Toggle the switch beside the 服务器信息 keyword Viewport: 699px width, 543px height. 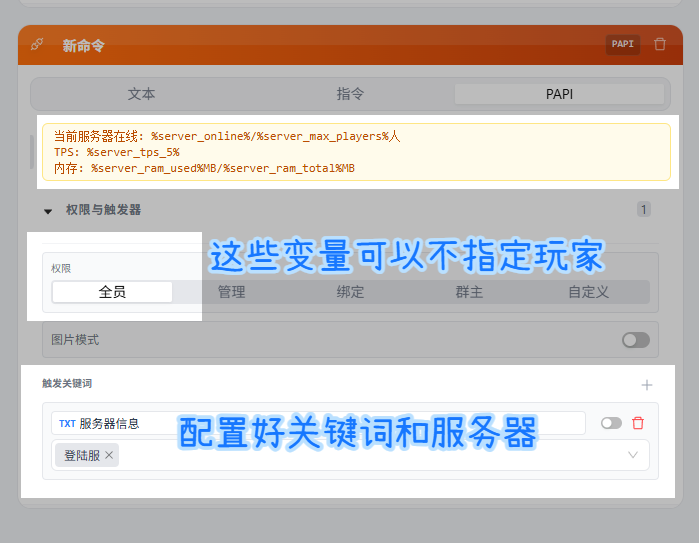click(x=610, y=423)
